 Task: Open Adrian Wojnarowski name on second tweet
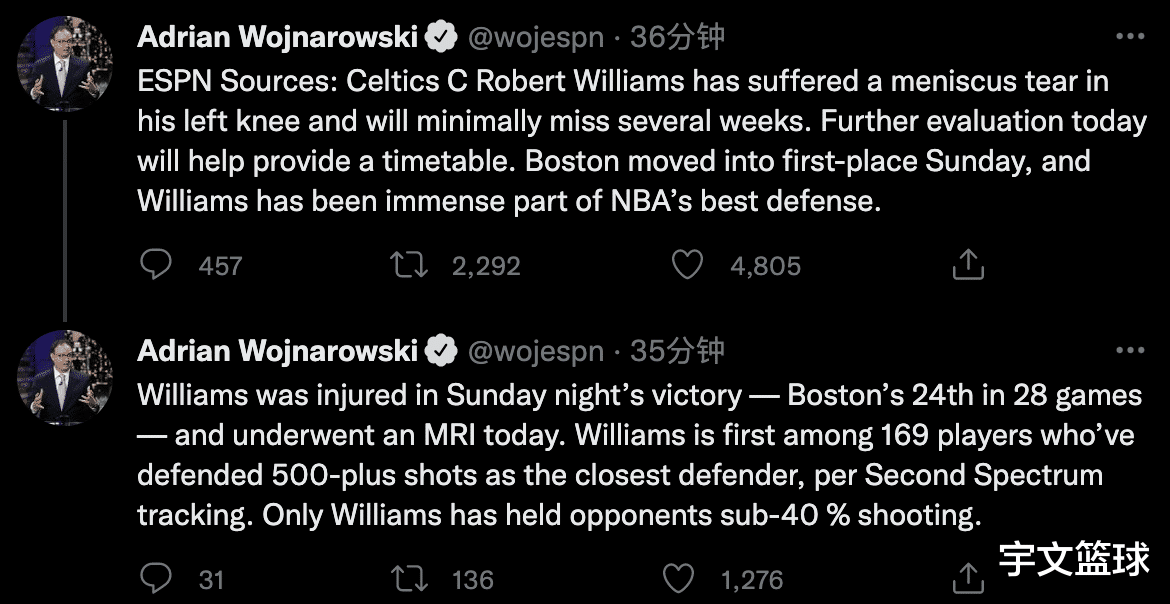point(277,350)
